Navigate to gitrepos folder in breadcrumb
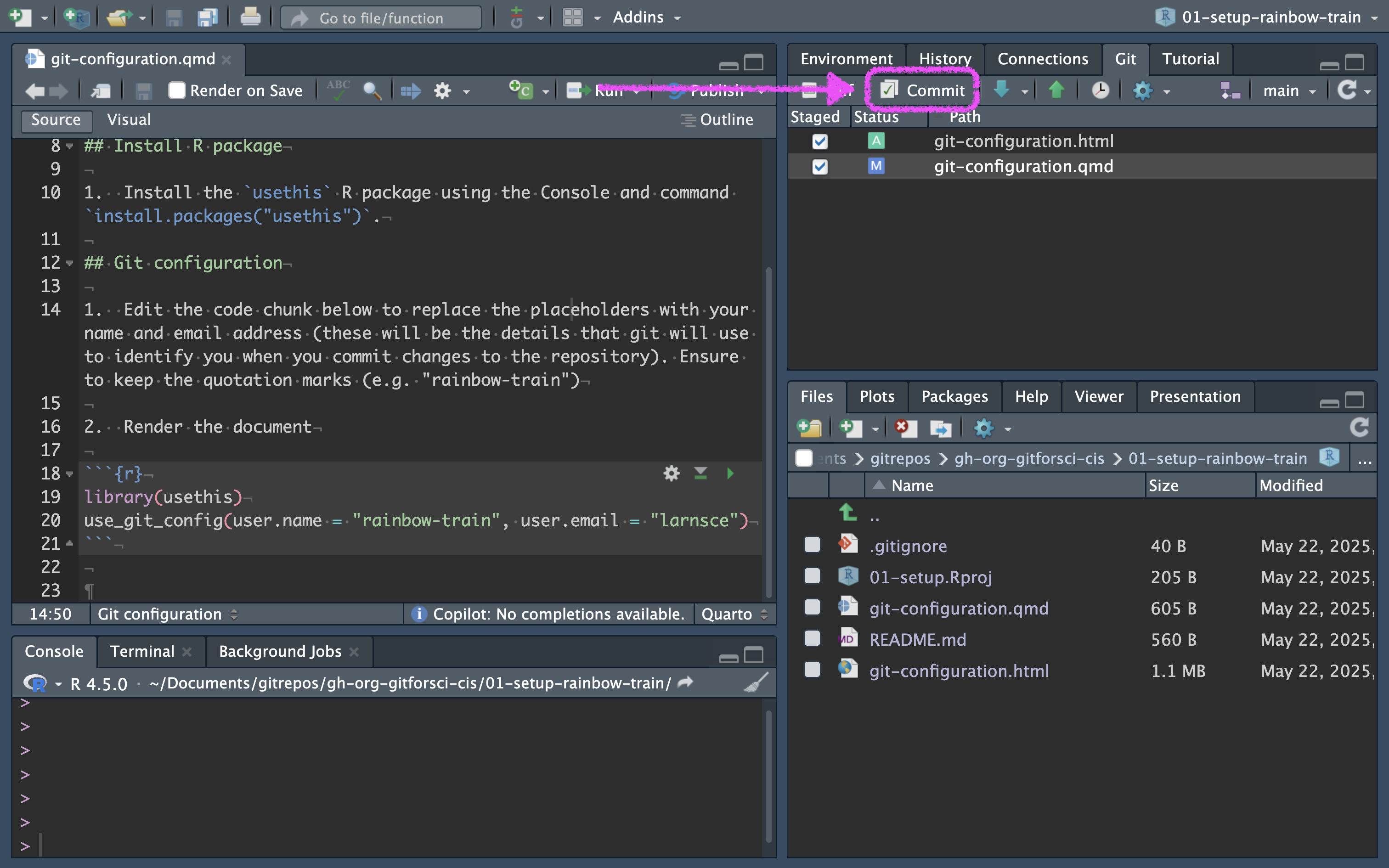Screen dimensions: 1389x868 [900, 458]
